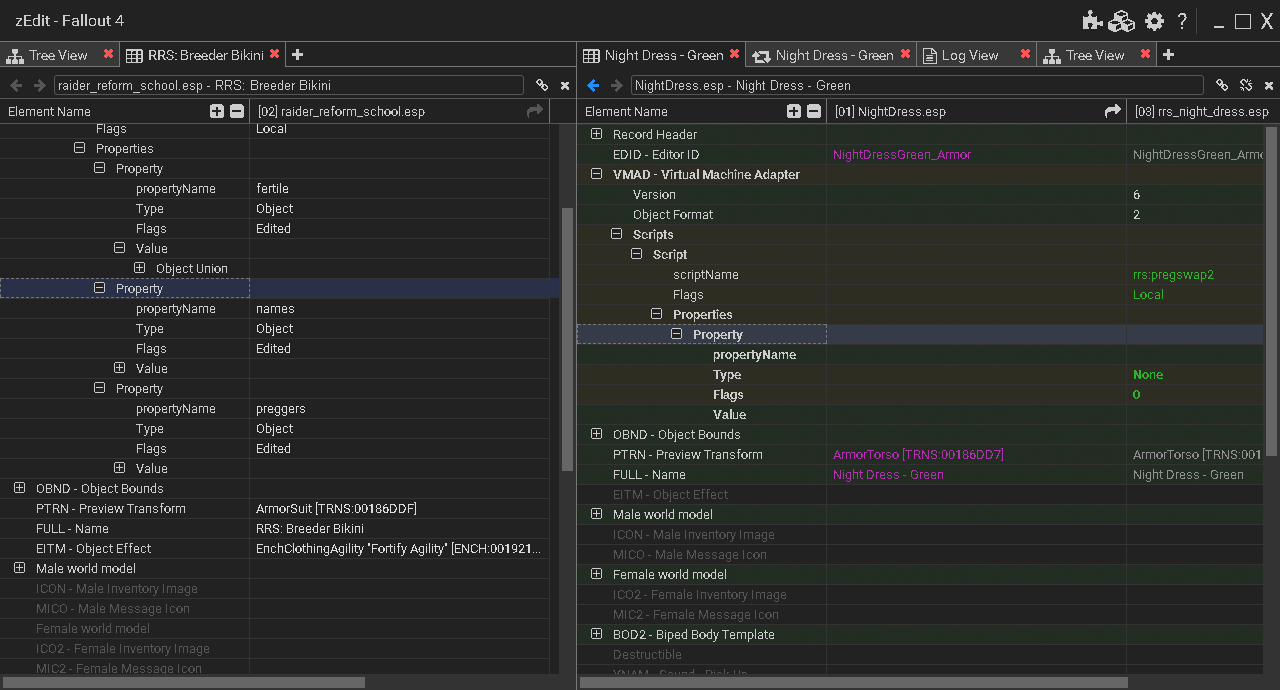Screen dimensions: 1280x690
Task: Expand Record Header in right pane
Action: 596,134
